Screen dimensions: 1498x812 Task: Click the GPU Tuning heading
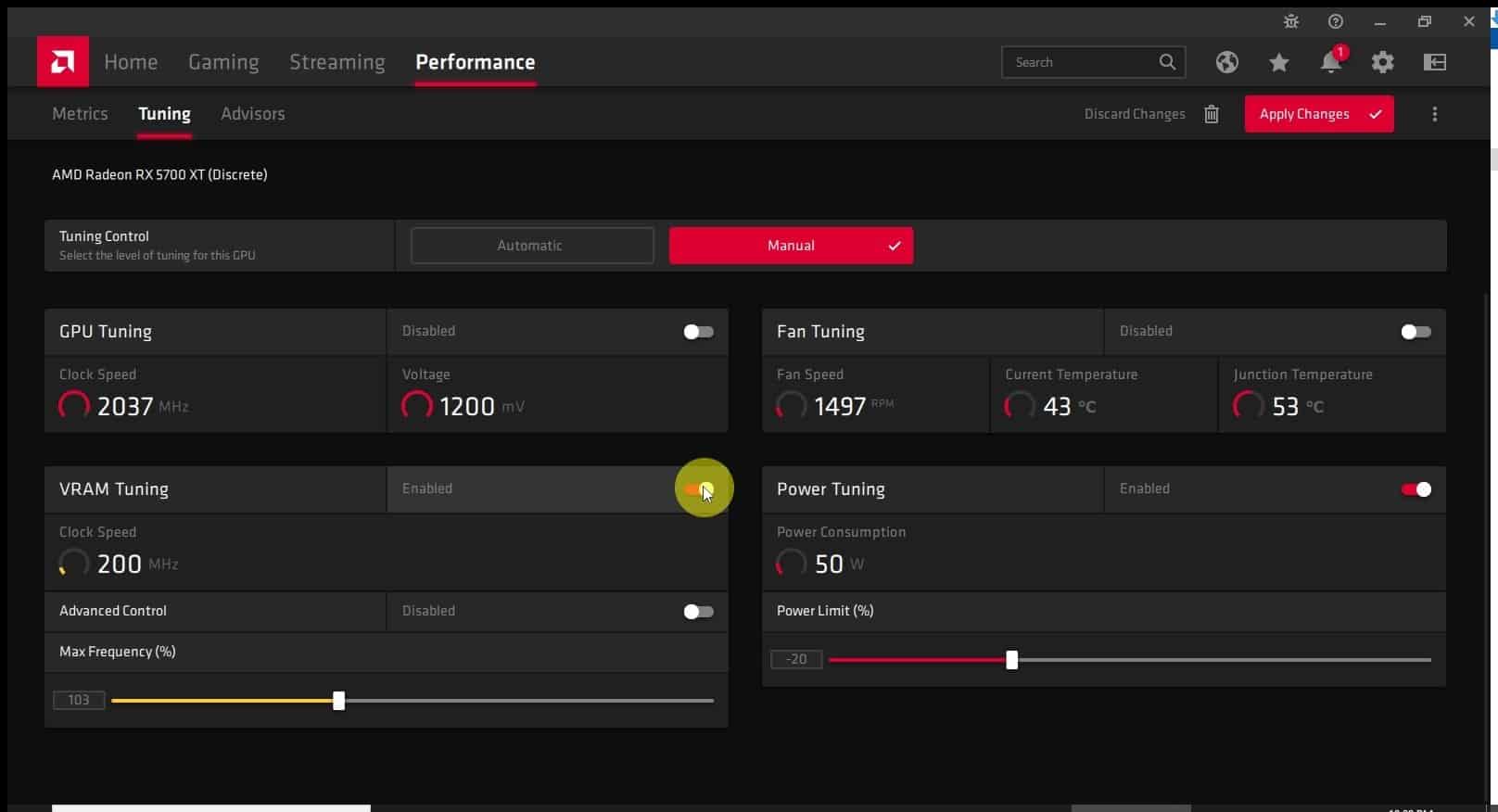[106, 332]
